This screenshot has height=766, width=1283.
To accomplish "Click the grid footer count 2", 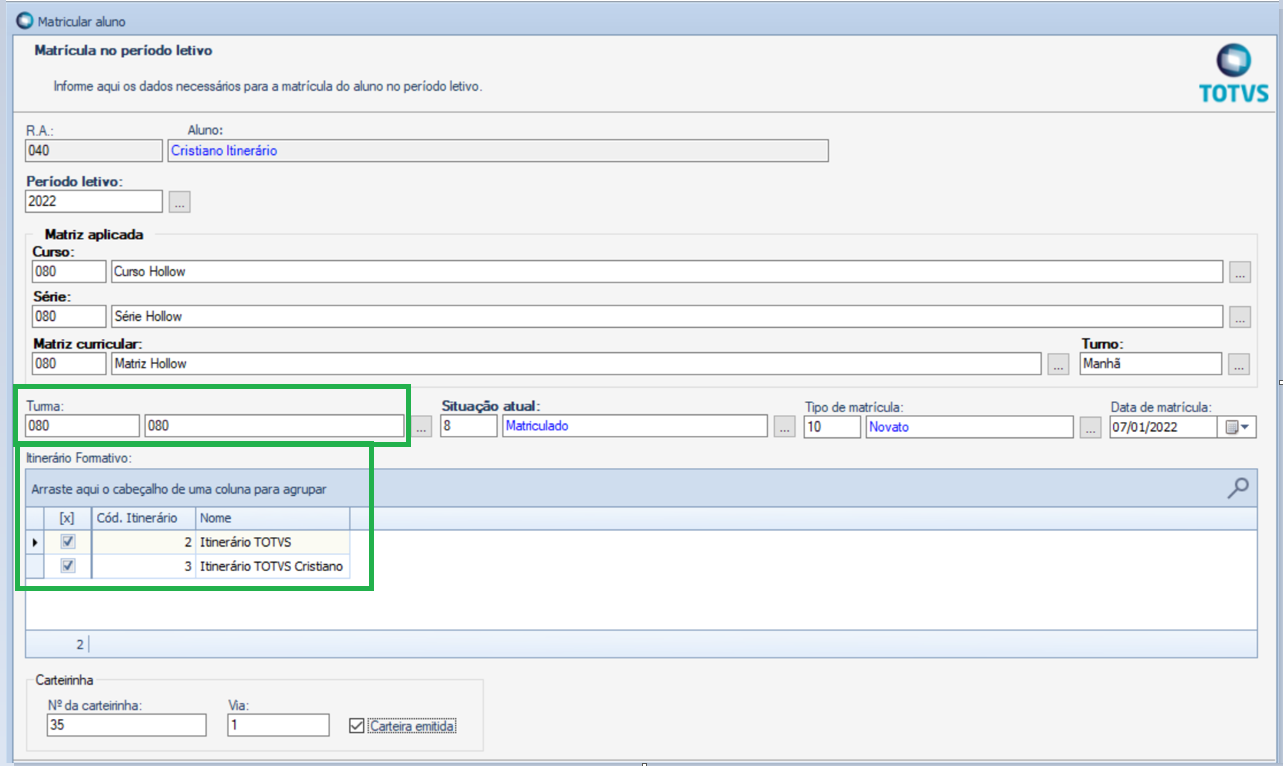I will [80, 644].
